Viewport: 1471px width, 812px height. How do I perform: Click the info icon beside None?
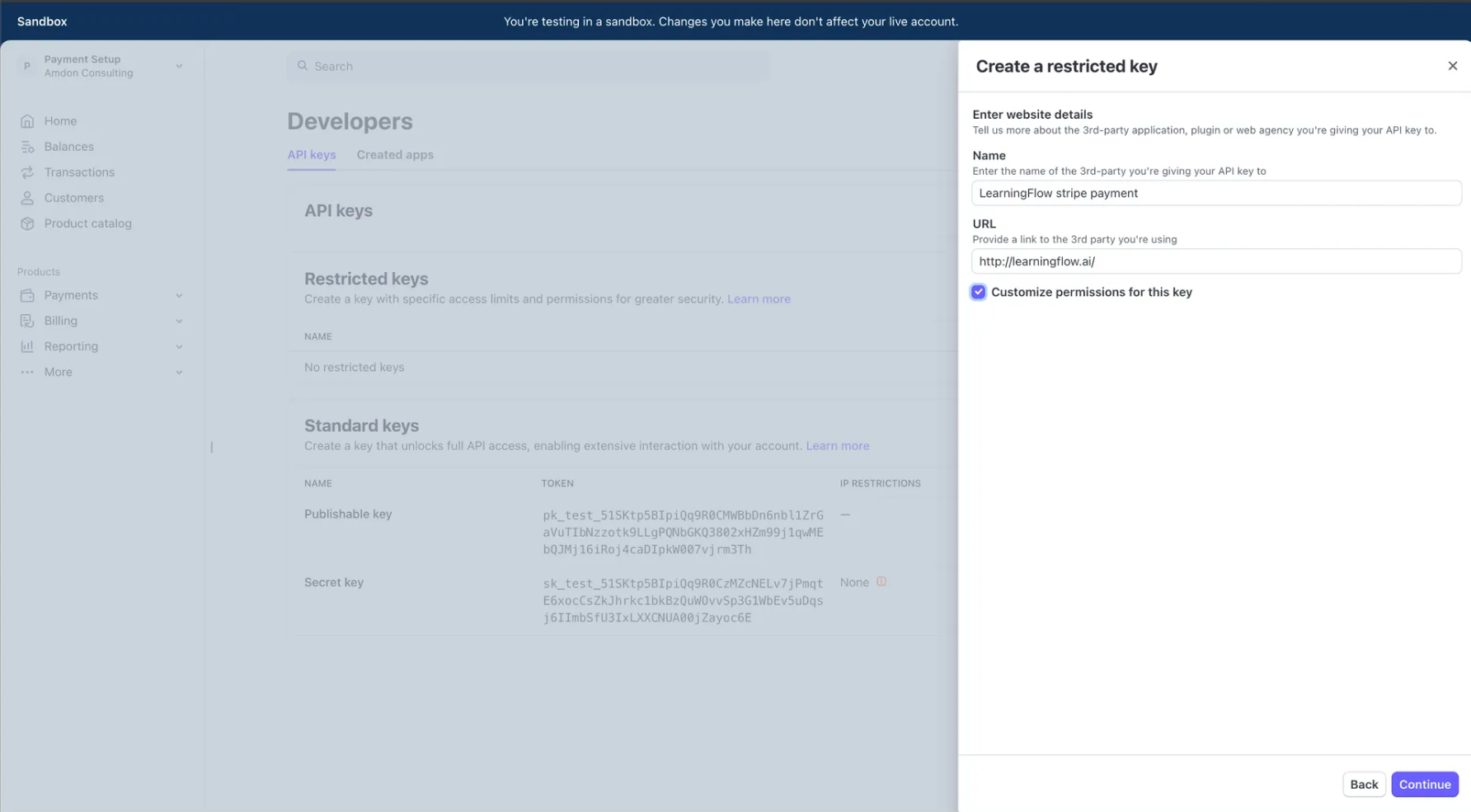(x=881, y=582)
